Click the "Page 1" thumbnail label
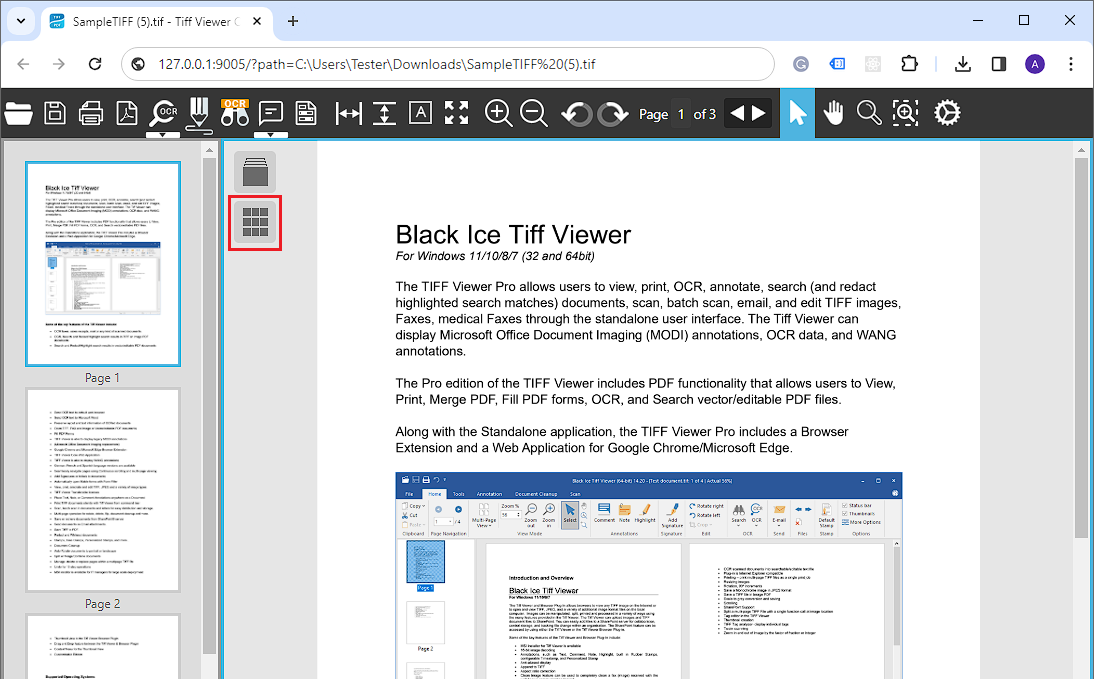1094x679 pixels. click(x=103, y=378)
